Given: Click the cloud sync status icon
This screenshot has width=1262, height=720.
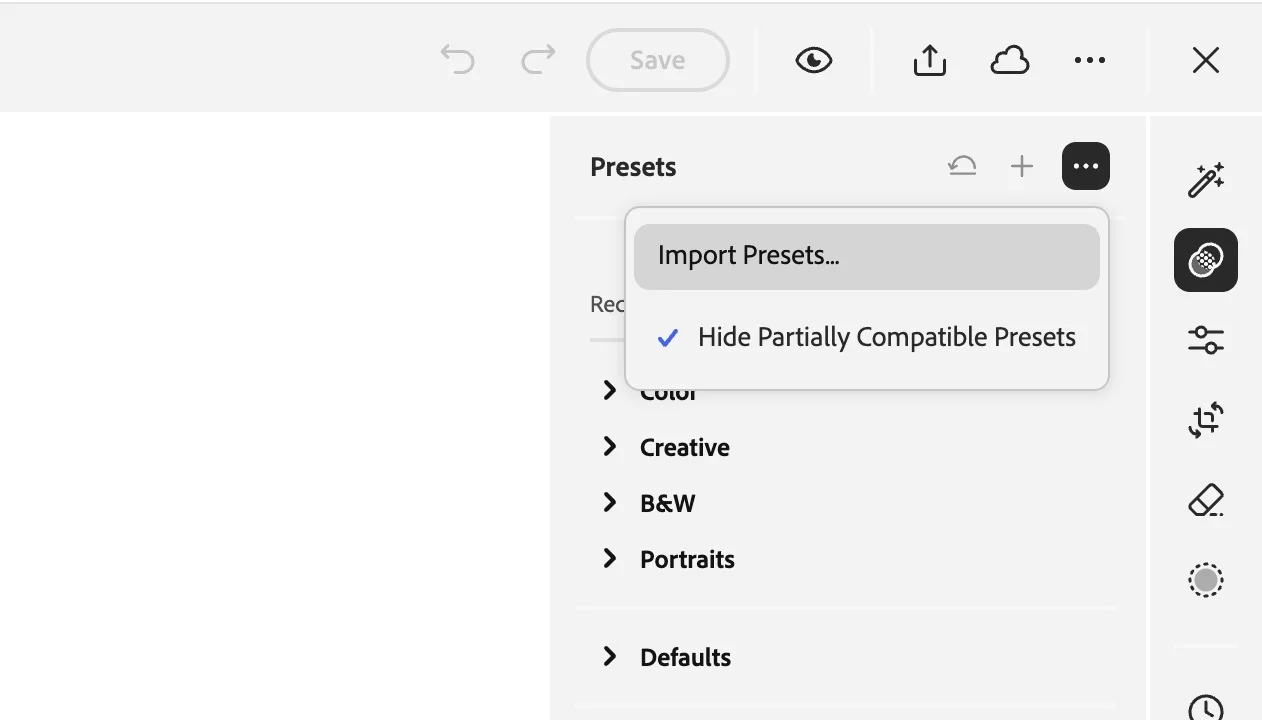Looking at the screenshot, I should (x=1010, y=60).
